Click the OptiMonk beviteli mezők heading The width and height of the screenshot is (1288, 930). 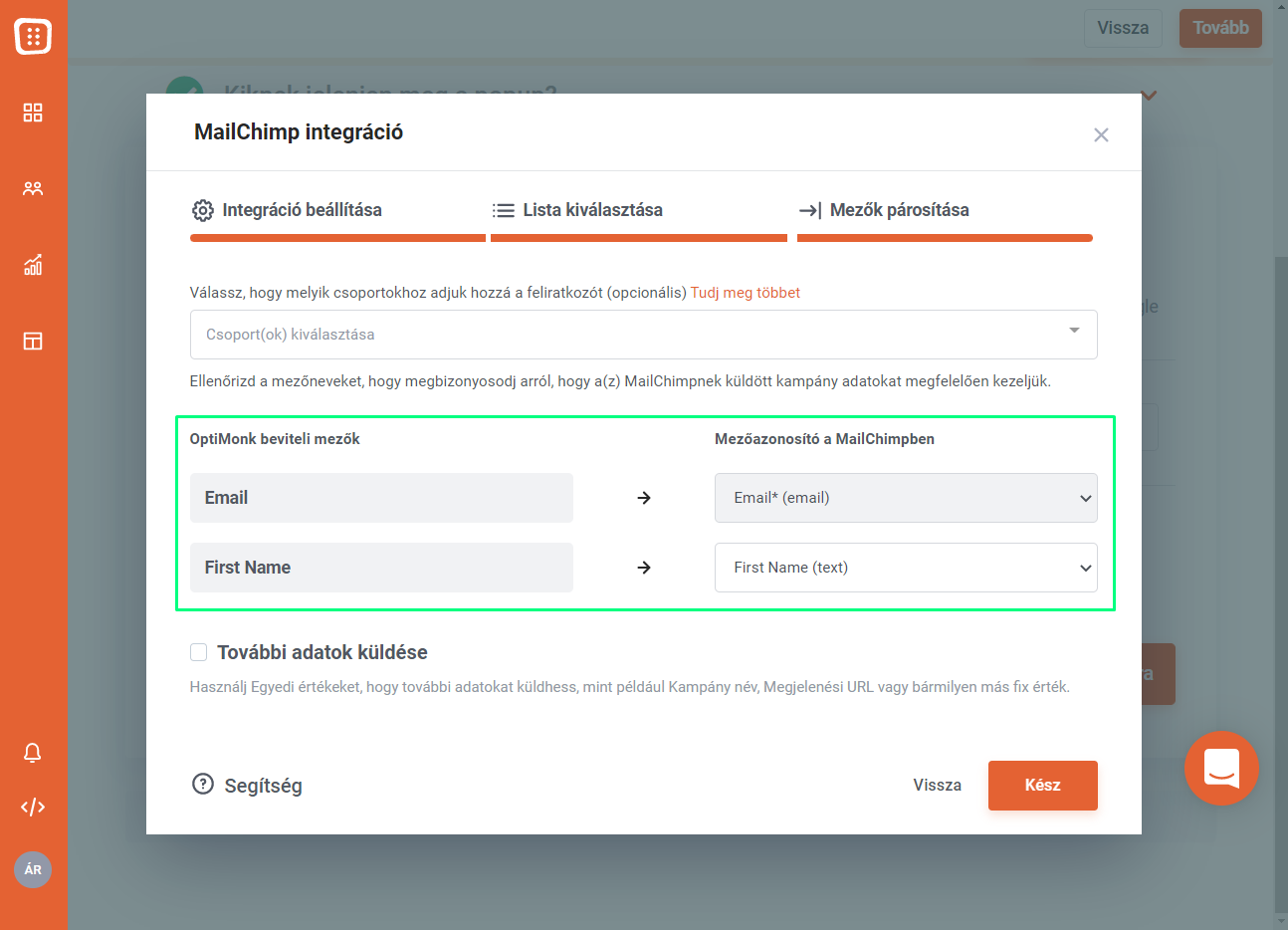coord(275,439)
